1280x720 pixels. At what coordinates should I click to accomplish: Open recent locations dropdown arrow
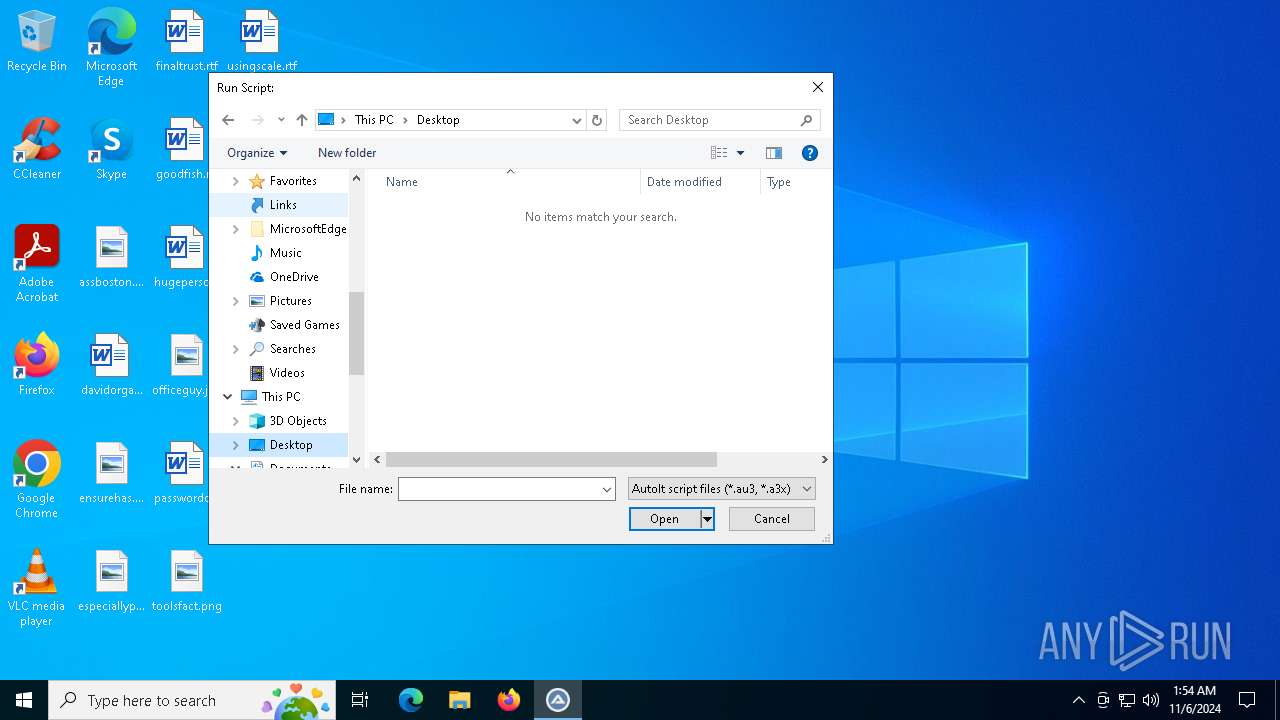pyautogui.click(x=281, y=120)
